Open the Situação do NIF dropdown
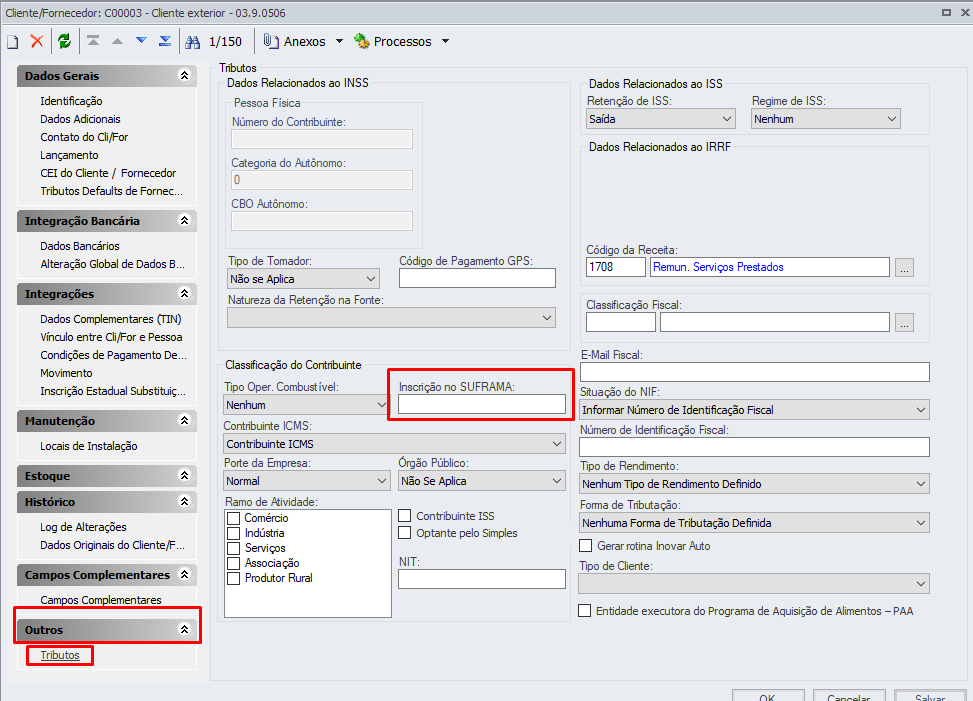The height and width of the screenshot is (701, 973). coord(755,409)
